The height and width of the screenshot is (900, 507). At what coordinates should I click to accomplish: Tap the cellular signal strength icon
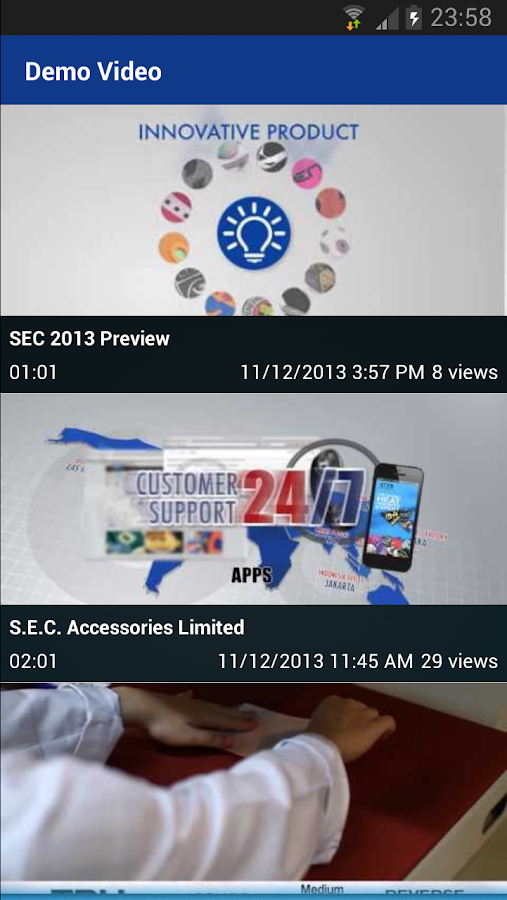tap(388, 18)
